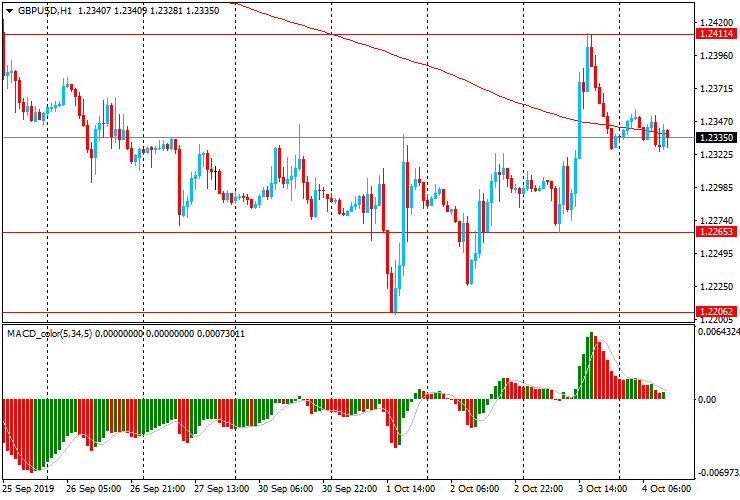Screen dimensions: 740x500
Task: Select the 4 Oct 06:00 time label
Action: tap(666, 489)
